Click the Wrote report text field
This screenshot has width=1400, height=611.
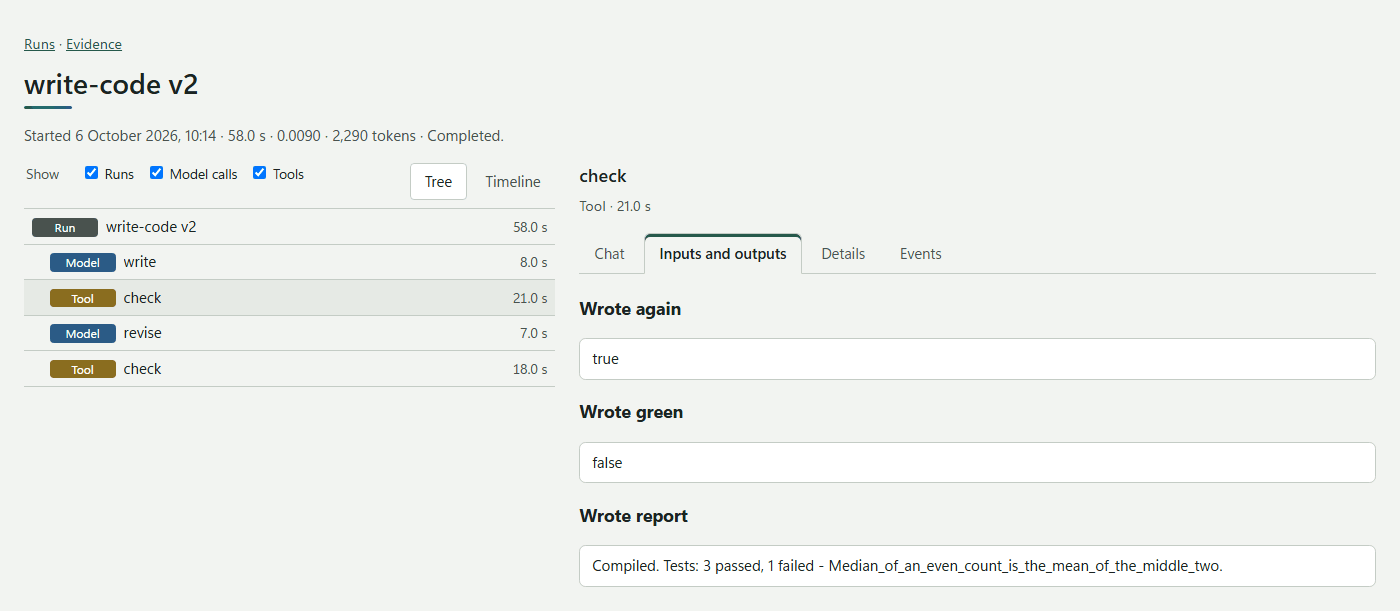pyautogui.click(x=977, y=566)
